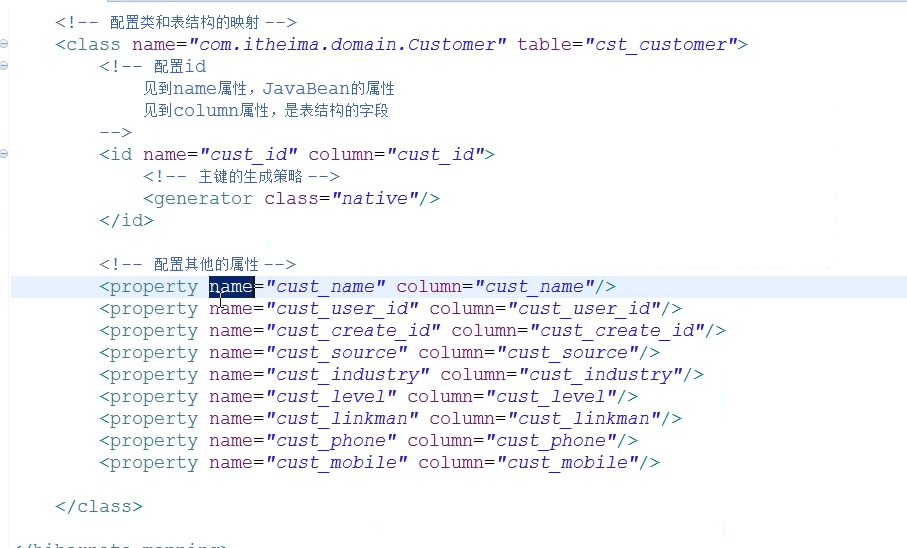
Task: Click the column value "cust_create_id"
Action: tap(617, 330)
